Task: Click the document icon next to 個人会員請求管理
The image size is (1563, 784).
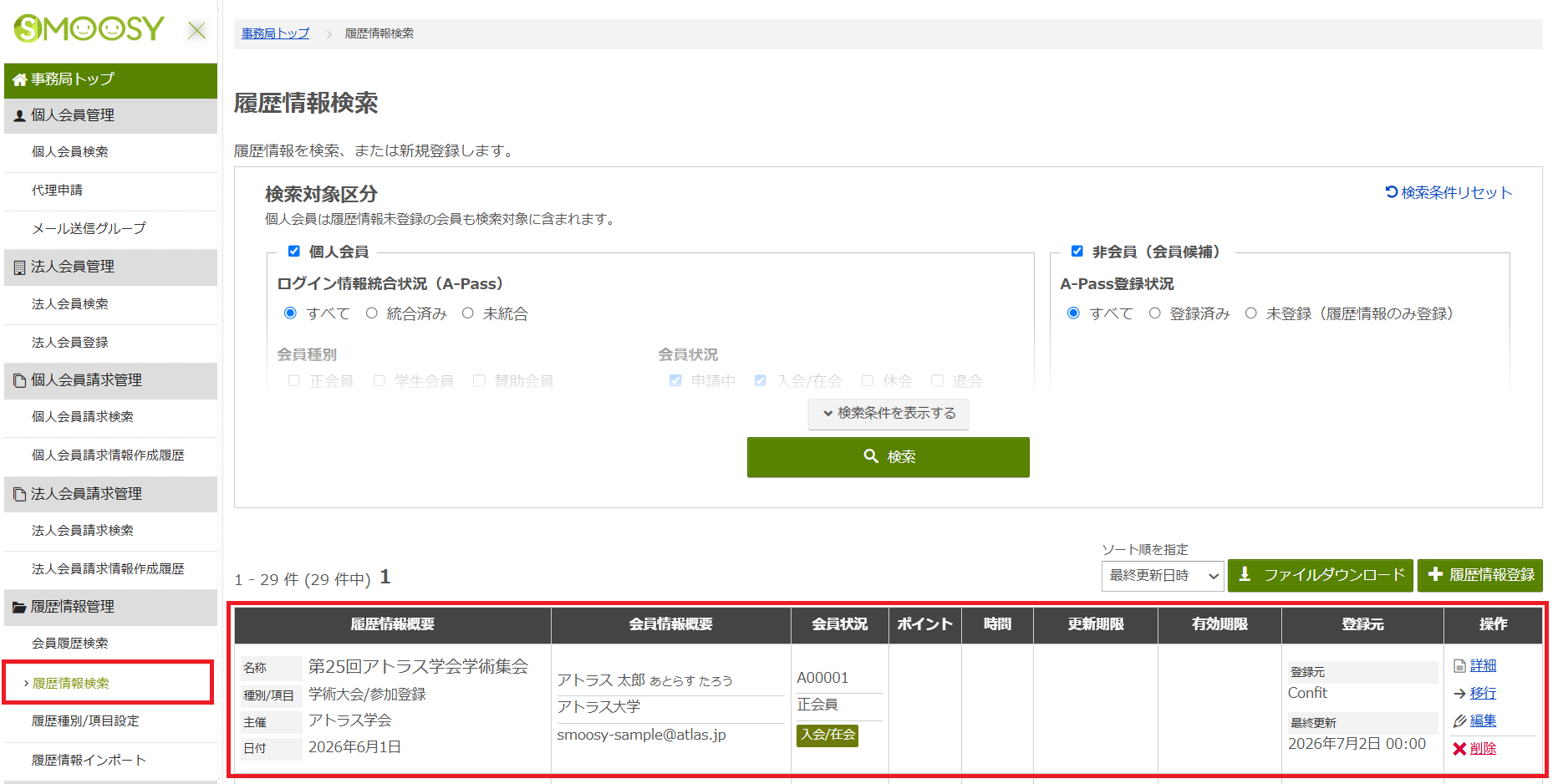Action: pyautogui.click(x=20, y=381)
